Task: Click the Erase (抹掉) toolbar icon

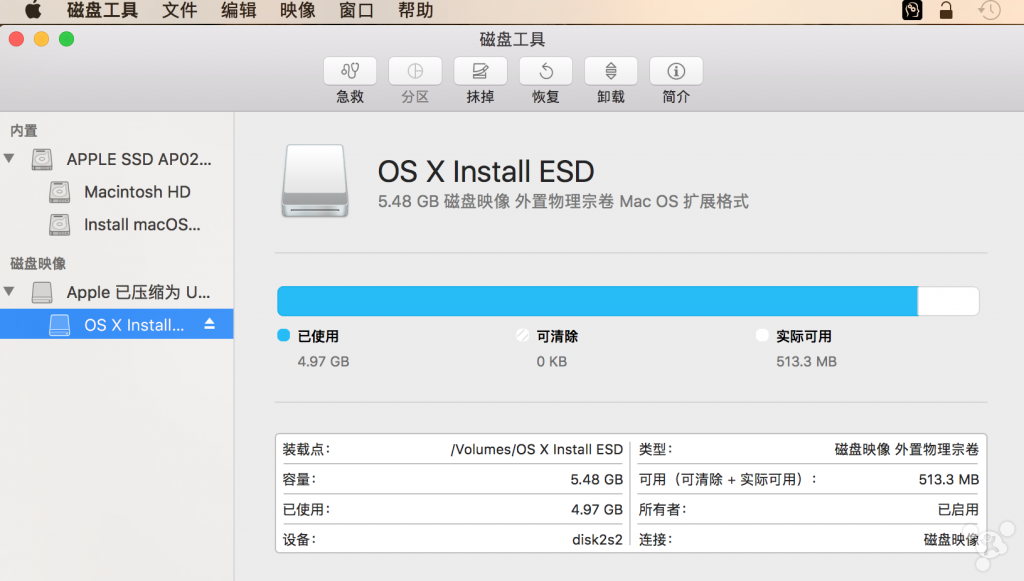Action: [x=481, y=71]
